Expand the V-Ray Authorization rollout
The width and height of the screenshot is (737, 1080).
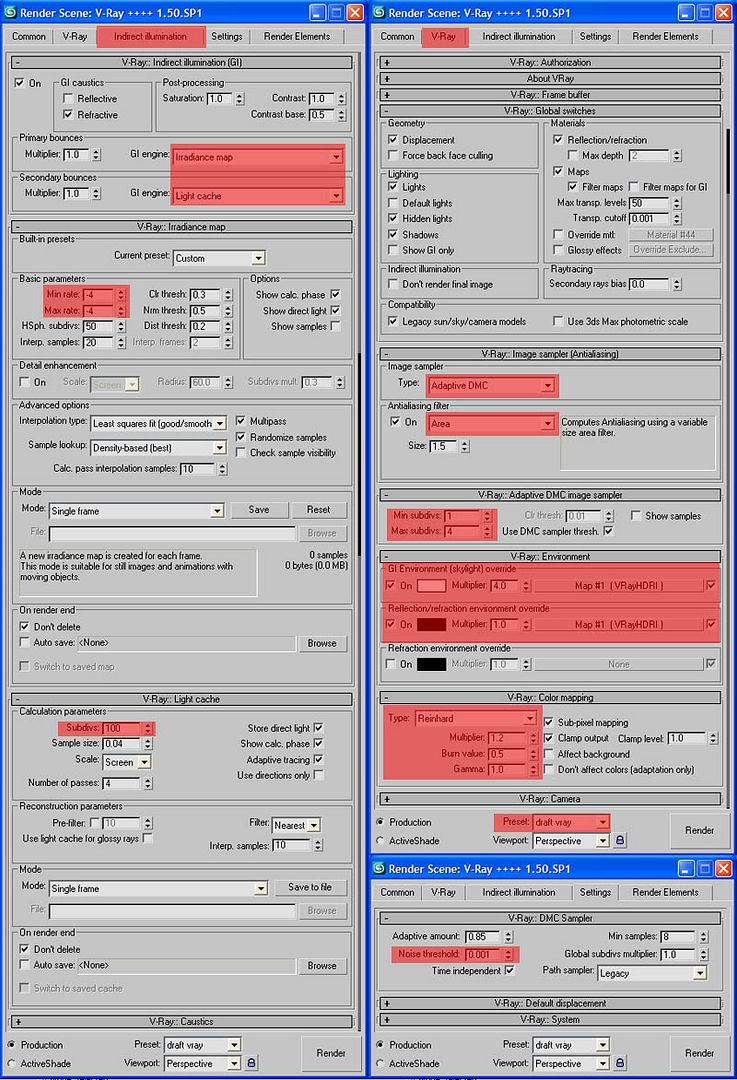tap(550, 62)
